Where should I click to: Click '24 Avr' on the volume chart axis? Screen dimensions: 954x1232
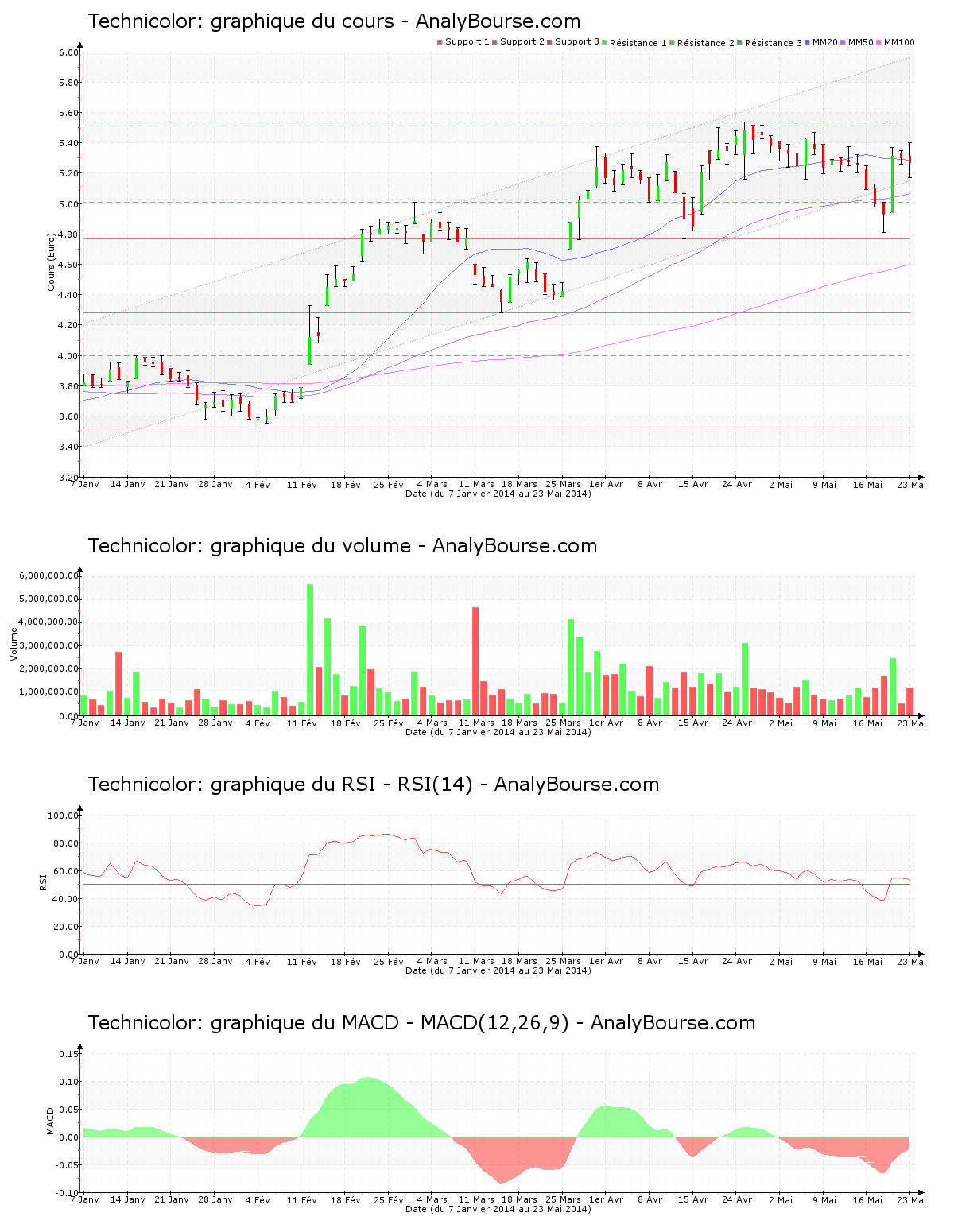(737, 723)
